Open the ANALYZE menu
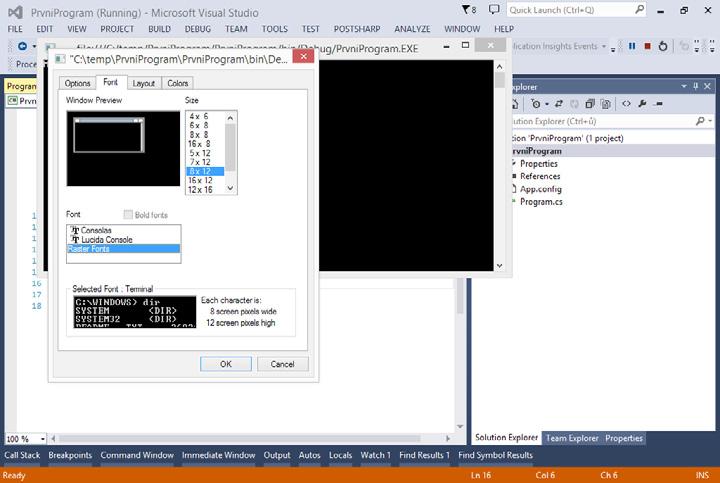720x483 pixels. click(412, 29)
